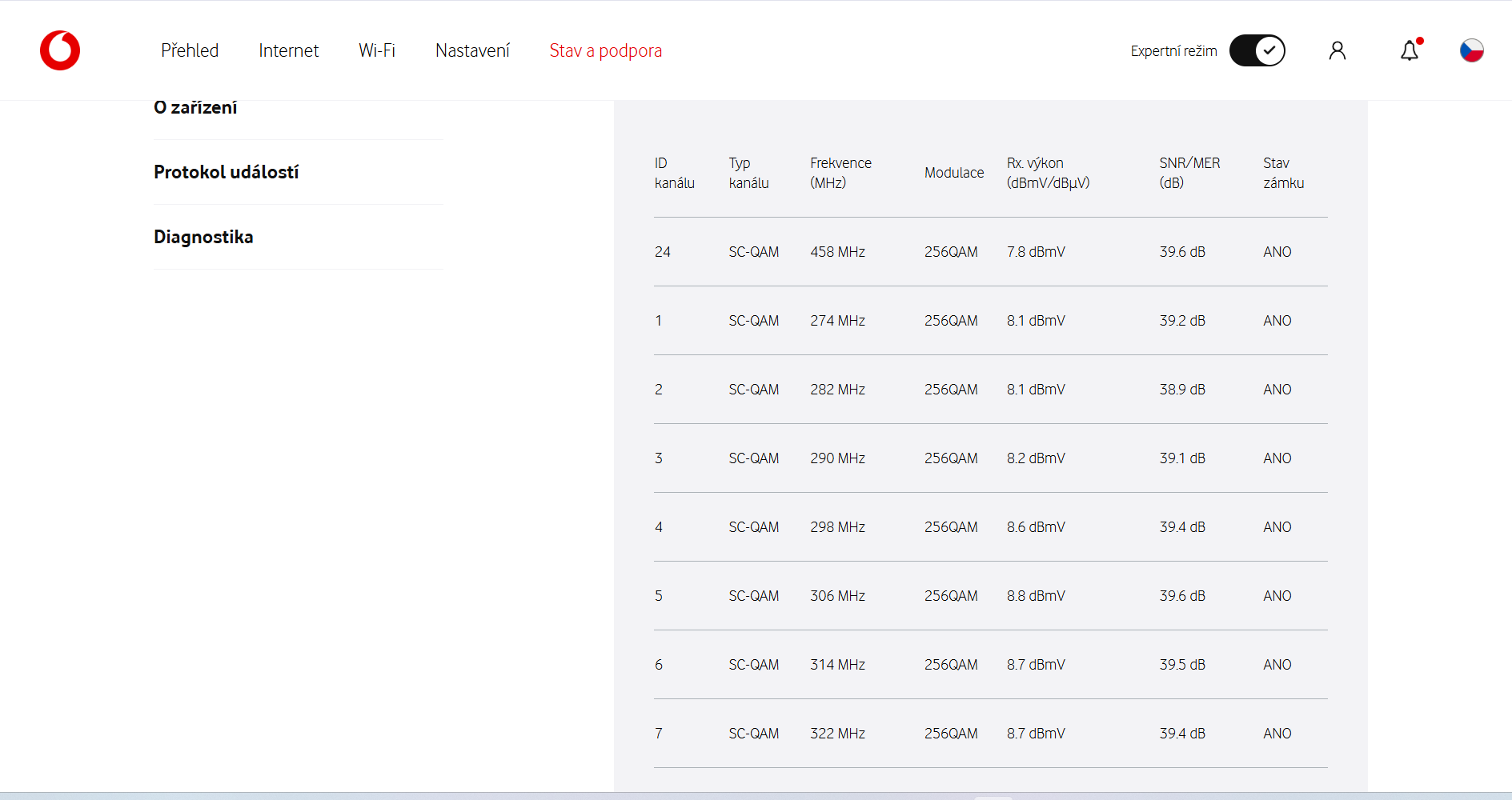Open notifications bell icon
This screenshot has width=1512, height=800.
tap(1409, 51)
